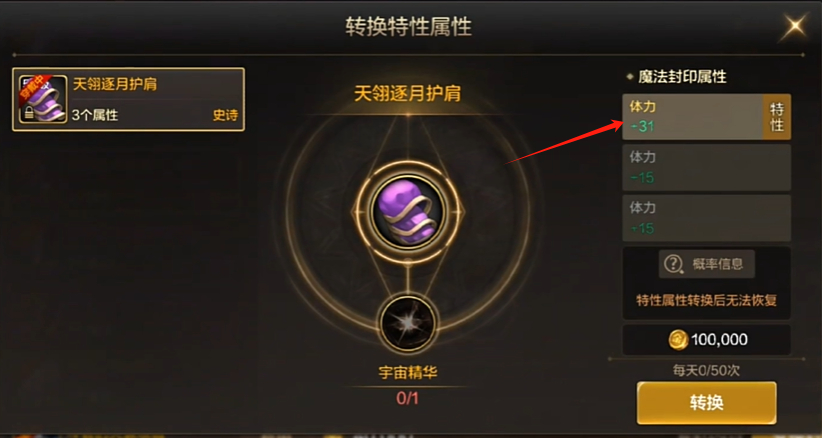Click the red 穿戴中 ribbon badge
Image resolution: width=822 pixels, height=438 pixels.
[33, 89]
